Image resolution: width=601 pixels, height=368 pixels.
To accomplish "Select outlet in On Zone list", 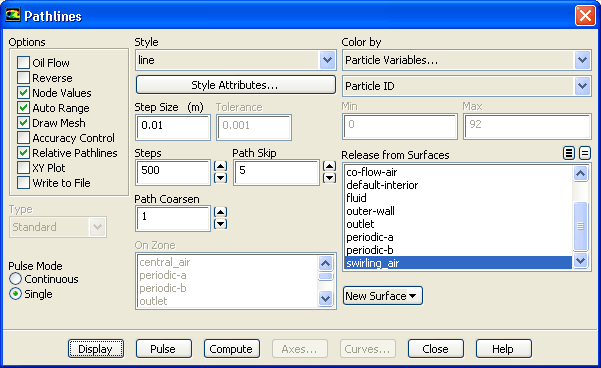I will [x=228, y=301].
